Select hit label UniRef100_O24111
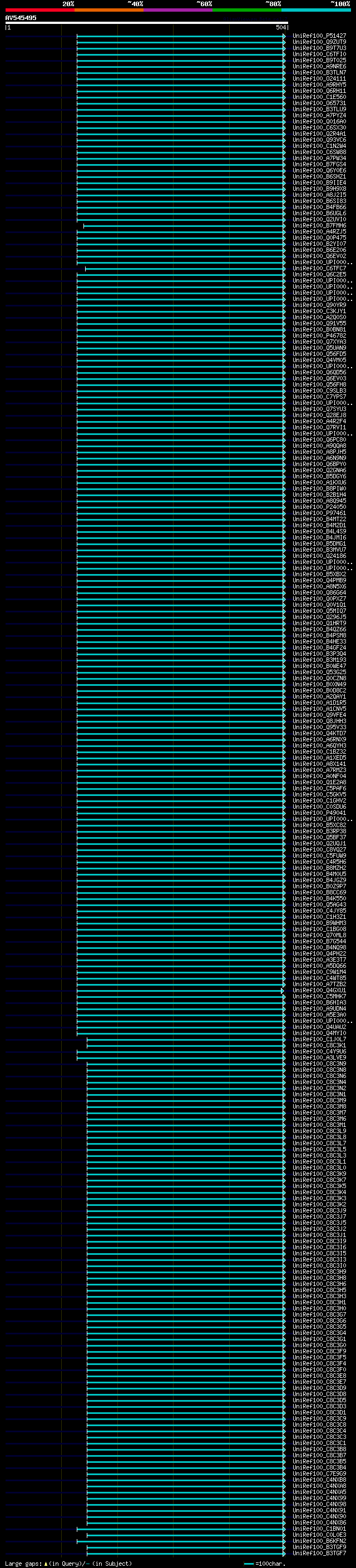 [319, 78]
